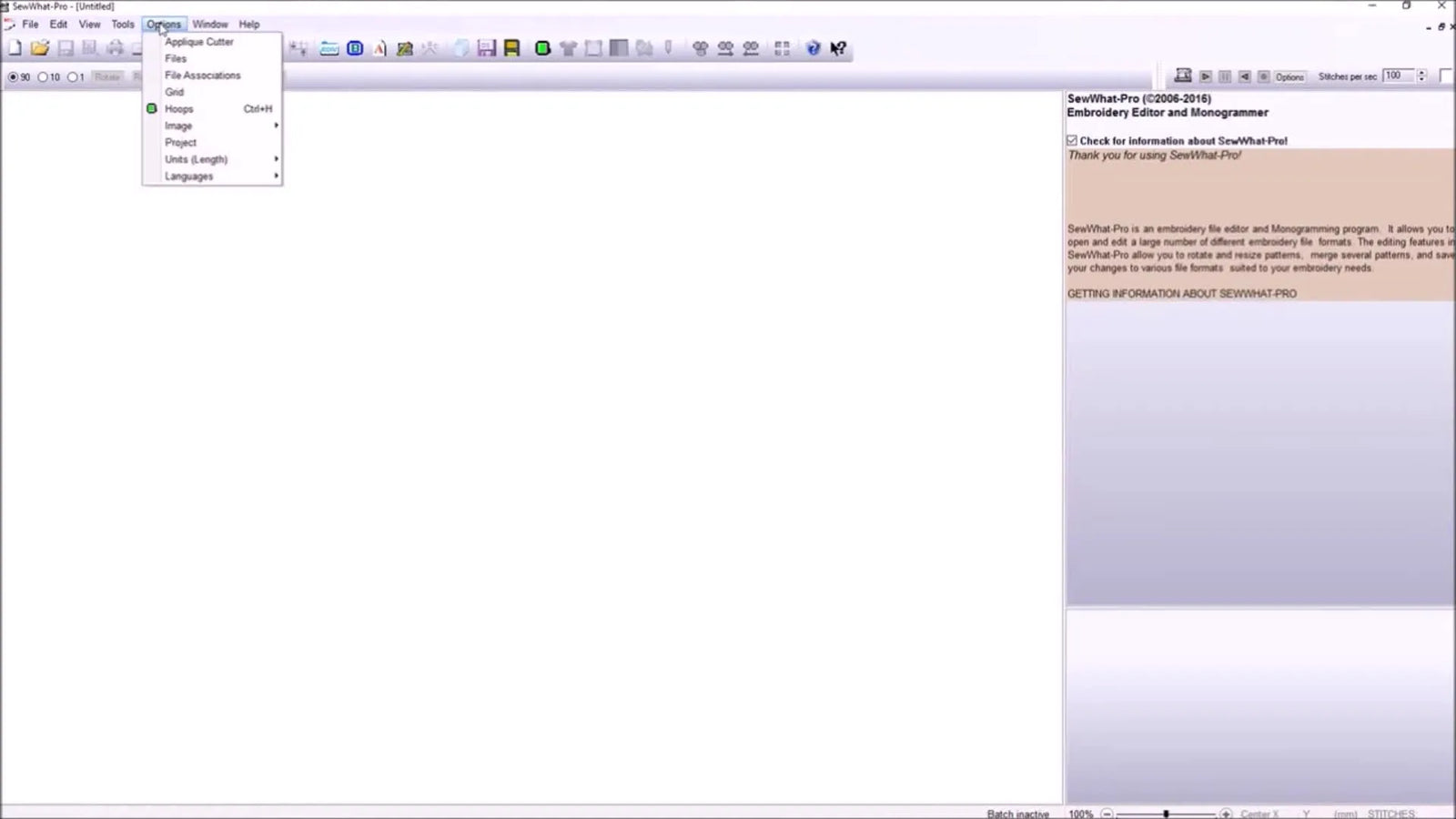Click GETTING INFORMATION ABOUT SEWWHAT-PRO heading
1456x819 pixels.
click(x=1181, y=294)
